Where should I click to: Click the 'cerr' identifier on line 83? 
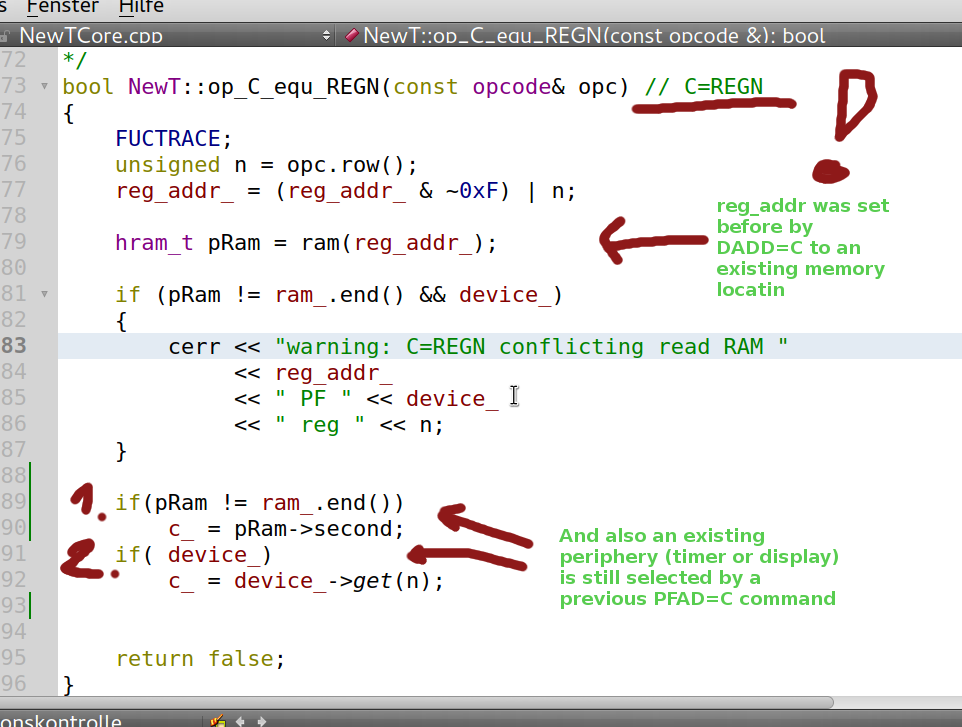point(194,346)
